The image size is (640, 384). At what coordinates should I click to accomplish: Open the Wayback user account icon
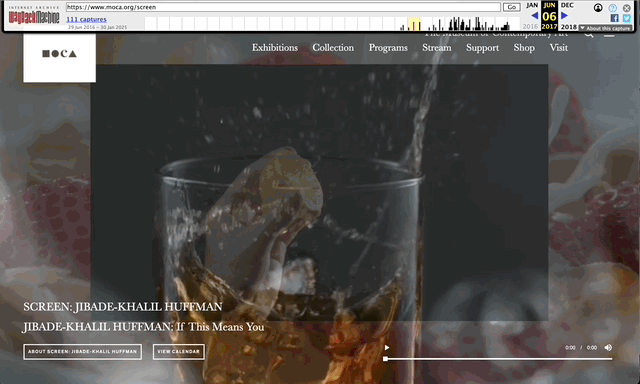coord(598,8)
